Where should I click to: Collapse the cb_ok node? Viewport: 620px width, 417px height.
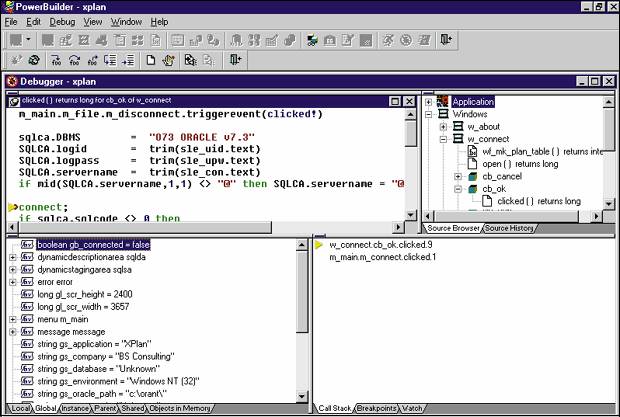[x=458, y=189]
